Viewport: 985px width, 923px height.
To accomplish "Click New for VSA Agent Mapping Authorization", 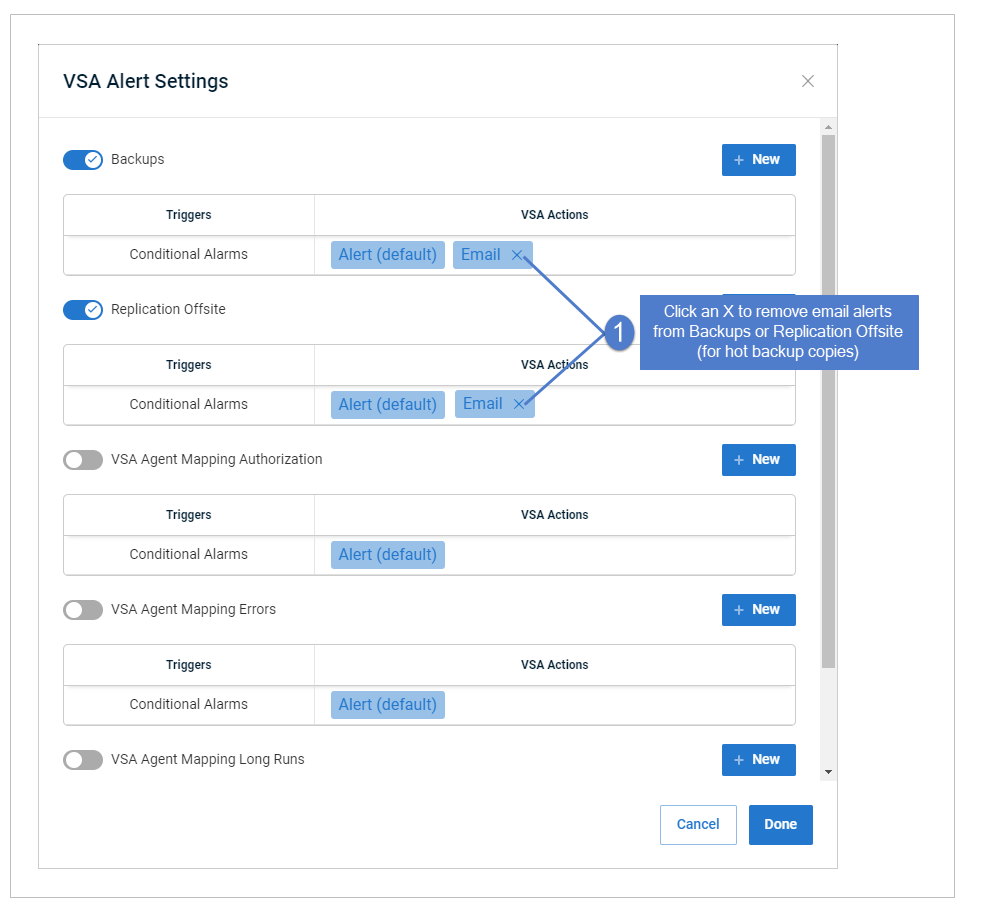I will click(x=758, y=460).
